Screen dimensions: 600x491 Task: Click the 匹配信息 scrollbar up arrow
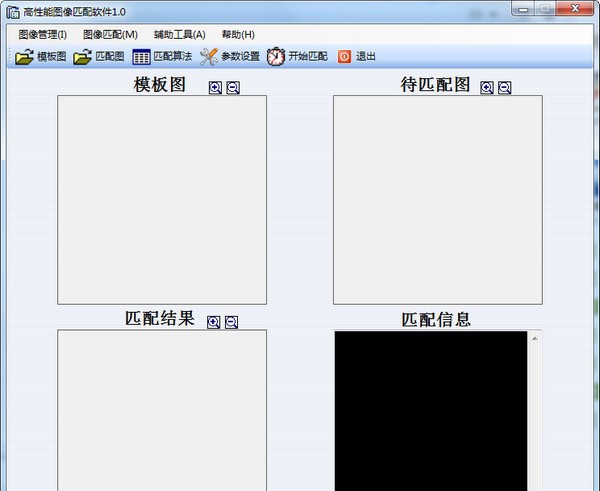535,339
